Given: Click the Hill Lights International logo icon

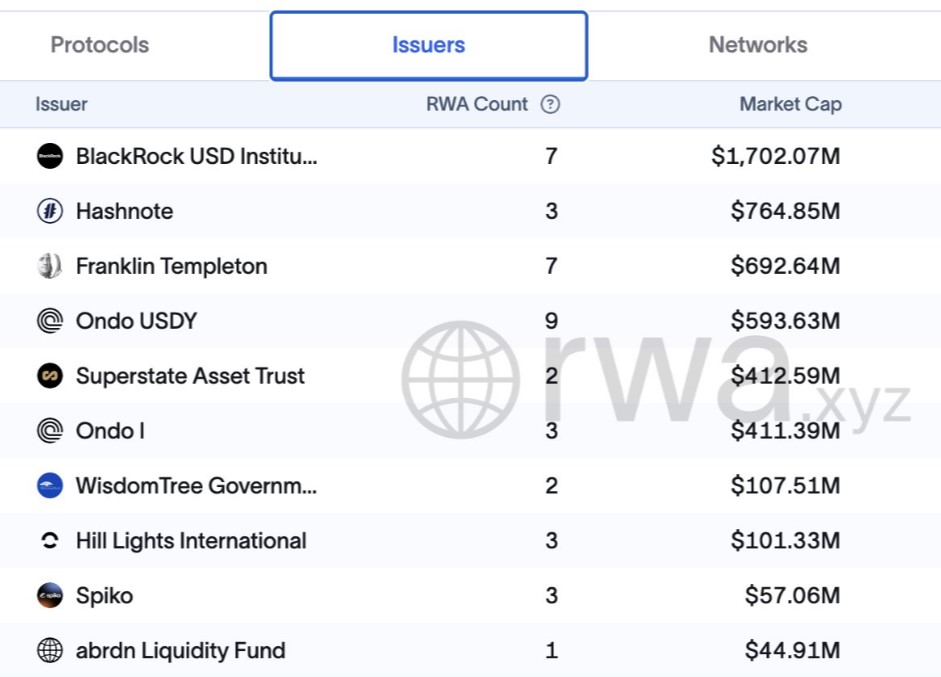Looking at the screenshot, I should tap(50, 541).
